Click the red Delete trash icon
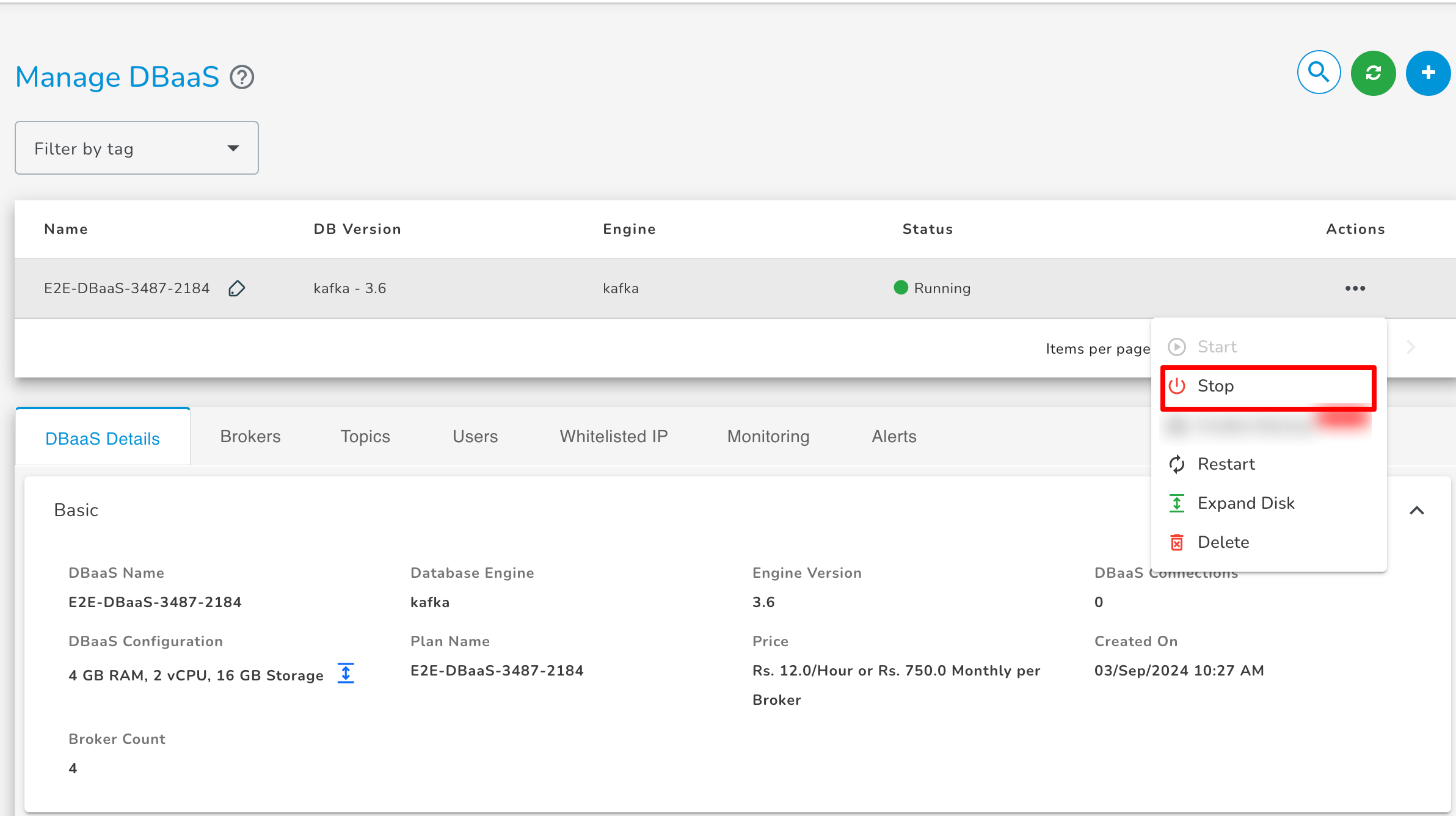The image size is (1456, 816). click(x=1177, y=542)
